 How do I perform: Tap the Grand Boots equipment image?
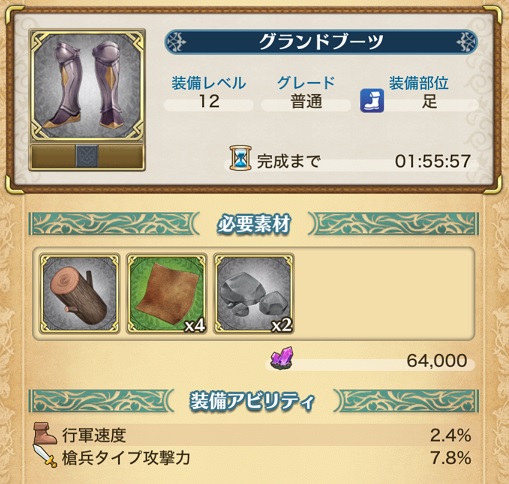tap(87, 86)
